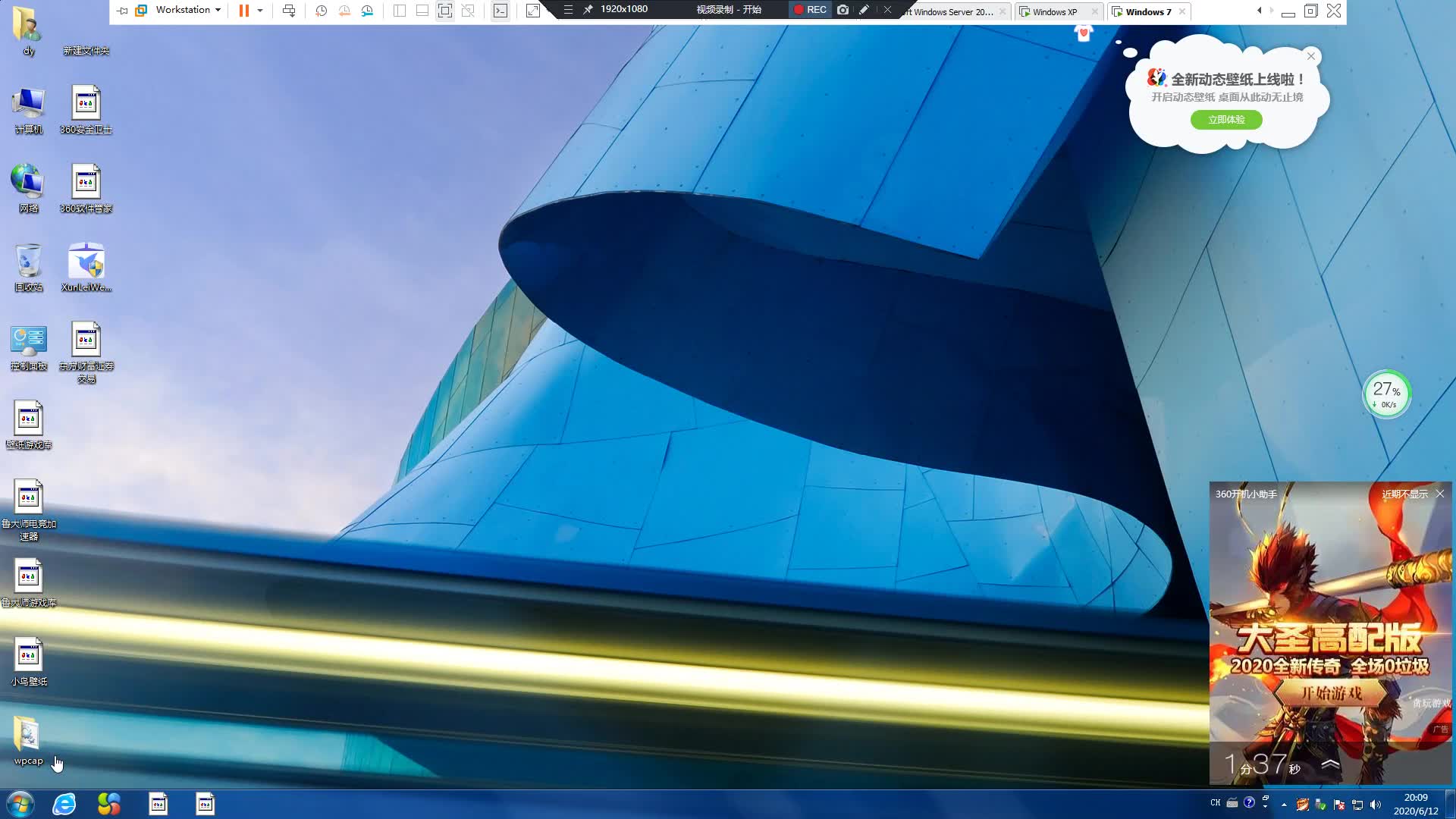1456x819 pixels.
Task: Expand the suspend button's dropdown arrow
Action: click(258, 11)
